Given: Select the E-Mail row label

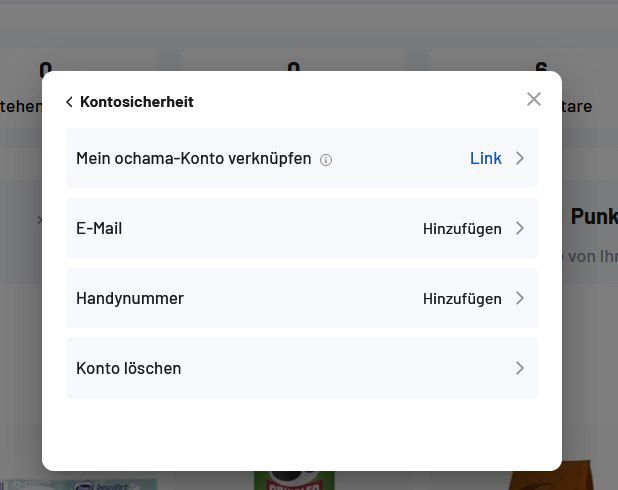Looking at the screenshot, I should pyautogui.click(x=99, y=228).
